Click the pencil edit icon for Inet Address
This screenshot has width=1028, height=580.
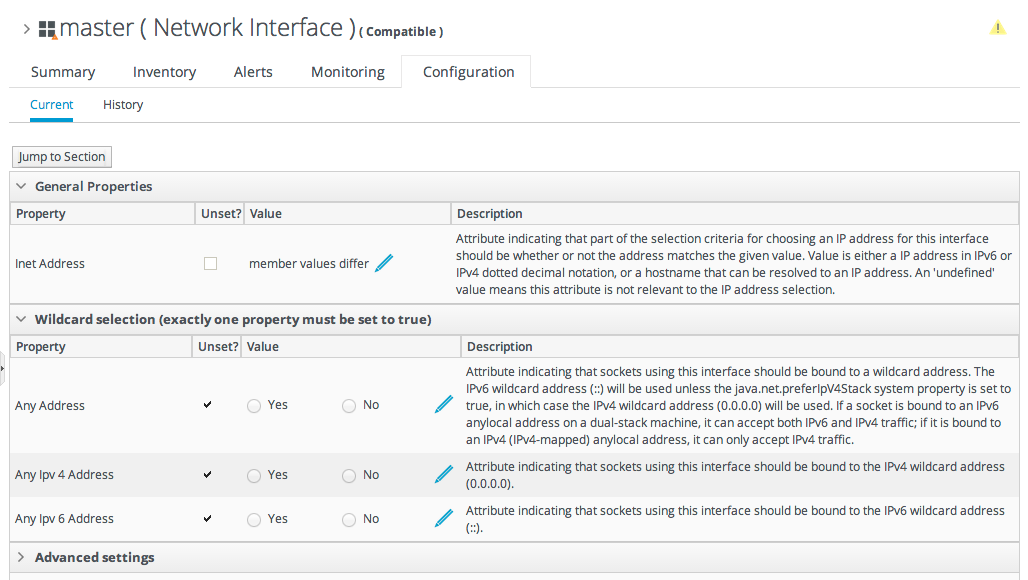[x=384, y=263]
